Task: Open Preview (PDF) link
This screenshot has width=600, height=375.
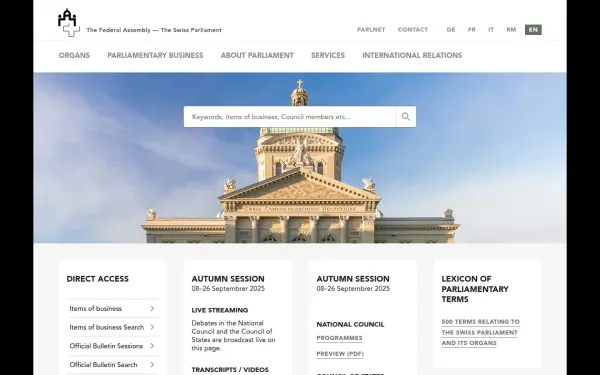Action: pos(340,354)
